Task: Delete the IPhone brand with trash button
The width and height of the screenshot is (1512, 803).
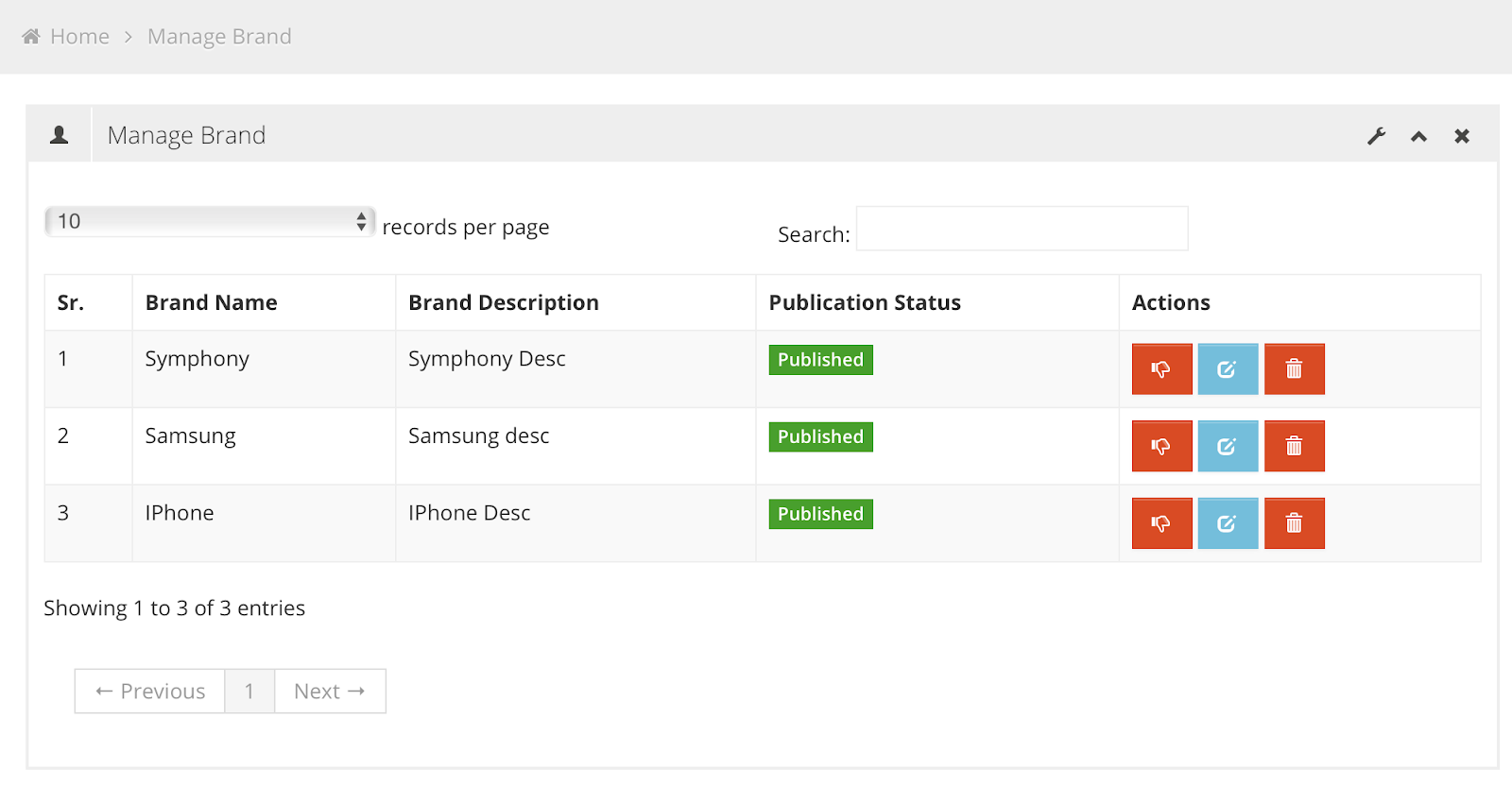Action: point(1294,523)
